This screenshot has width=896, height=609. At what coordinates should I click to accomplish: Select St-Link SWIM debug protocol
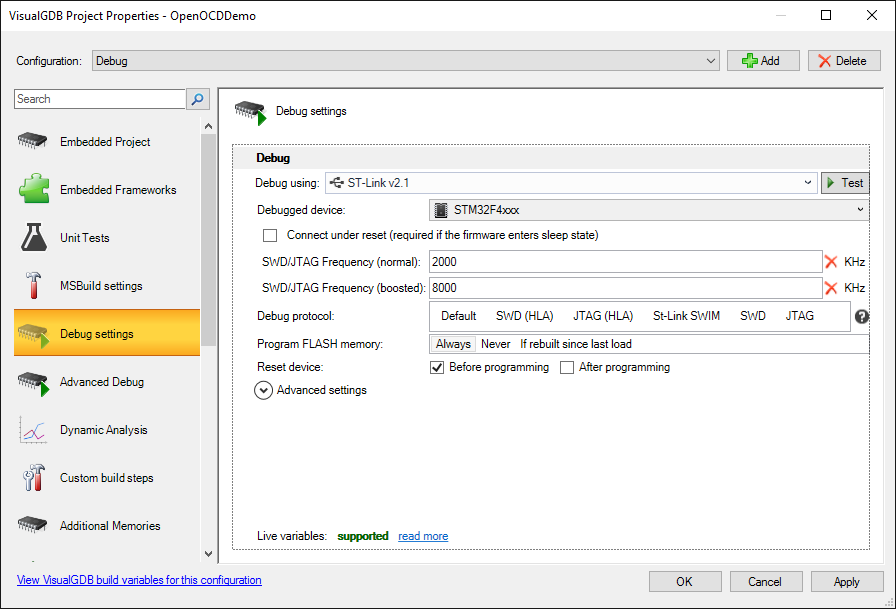click(x=686, y=316)
